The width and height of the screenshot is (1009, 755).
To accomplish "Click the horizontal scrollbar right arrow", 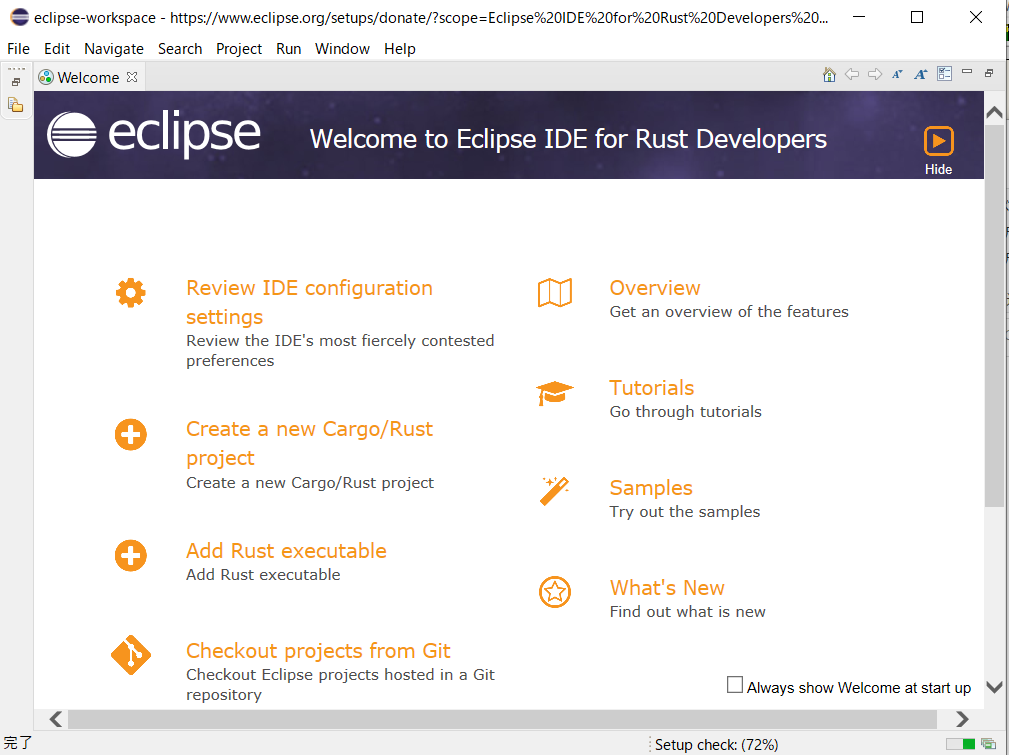I will click(x=962, y=719).
